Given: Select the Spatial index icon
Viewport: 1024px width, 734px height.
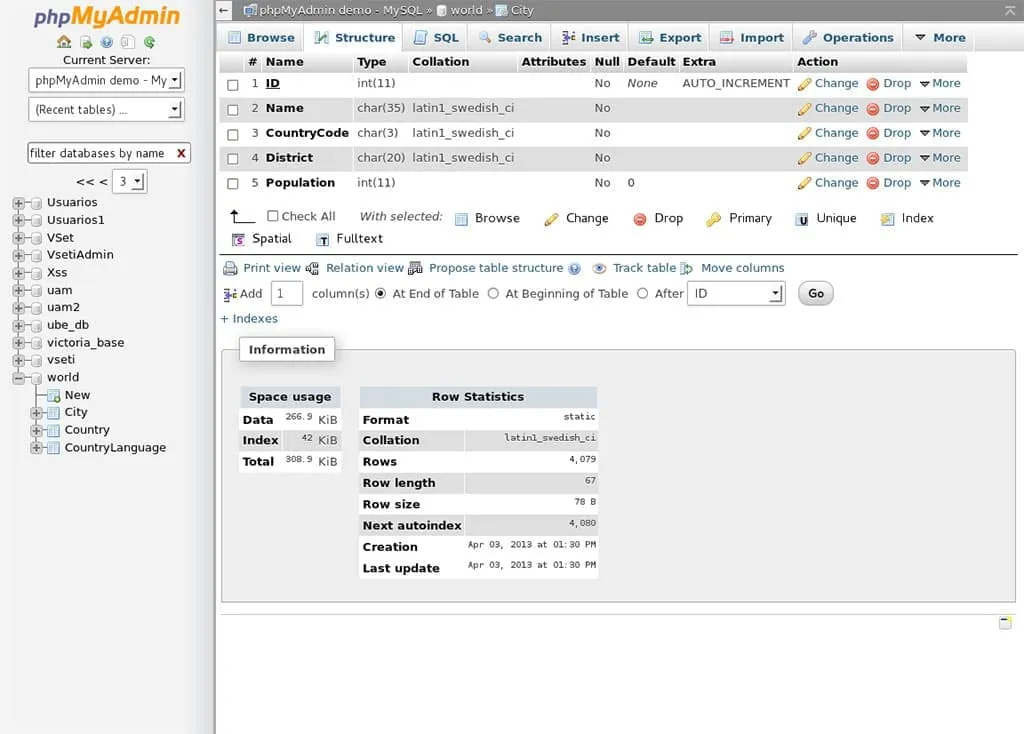Looking at the screenshot, I should [240, 239].
